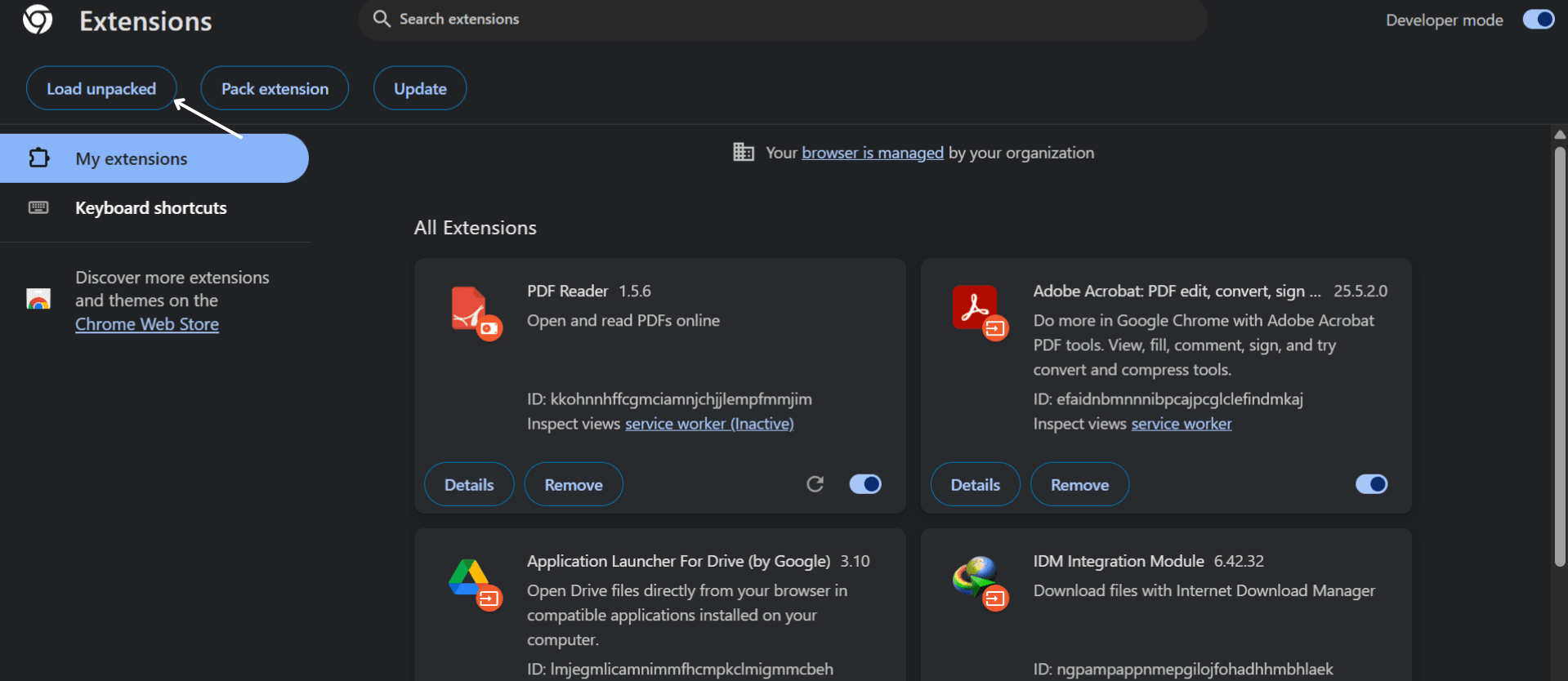Image resolution: width=1568 pixels, height=681 pixels.
Task: Click the scrollbar up arrow
Action: [1560, 135]
